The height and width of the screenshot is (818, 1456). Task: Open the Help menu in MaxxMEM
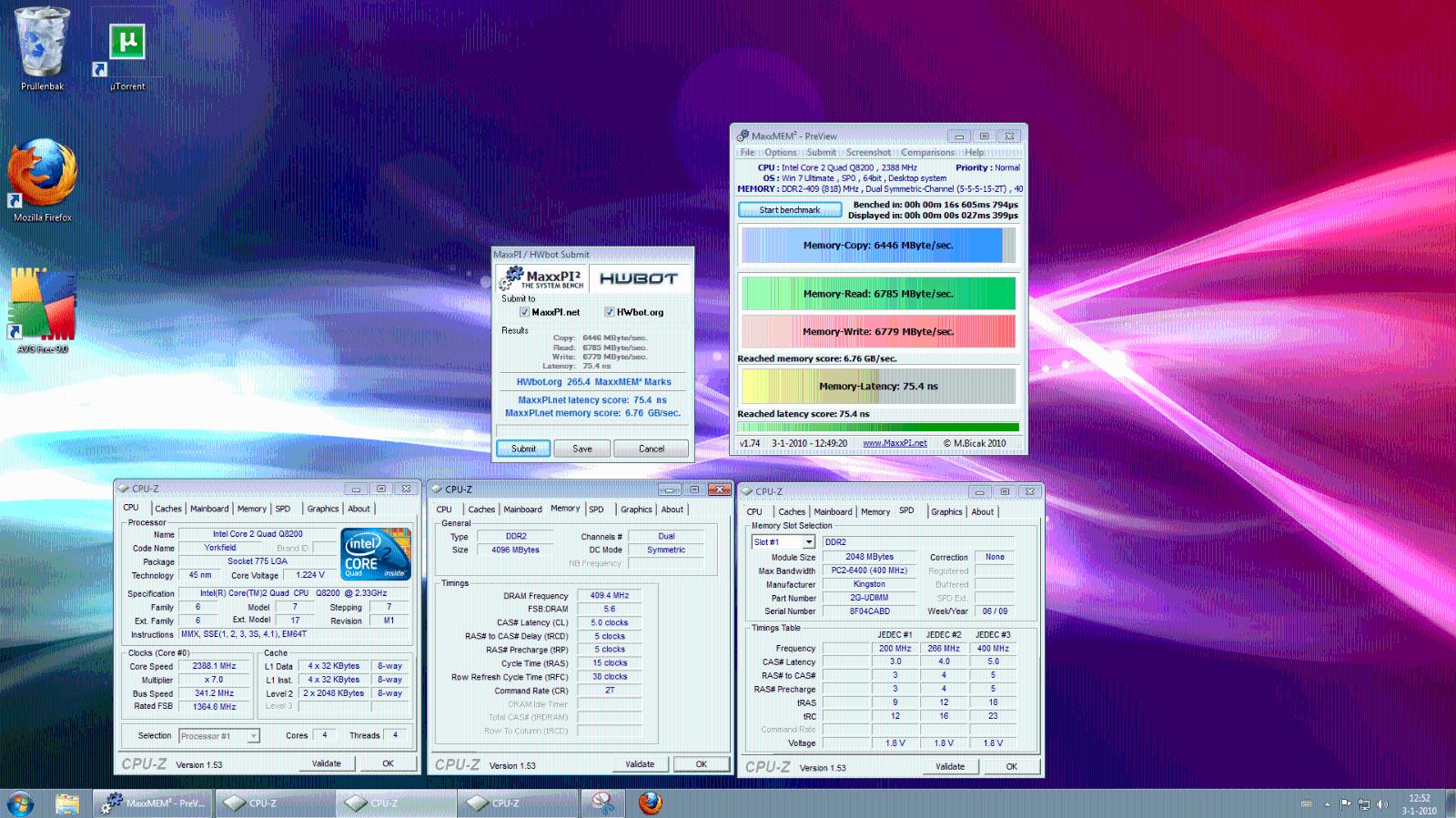(974, 152)
